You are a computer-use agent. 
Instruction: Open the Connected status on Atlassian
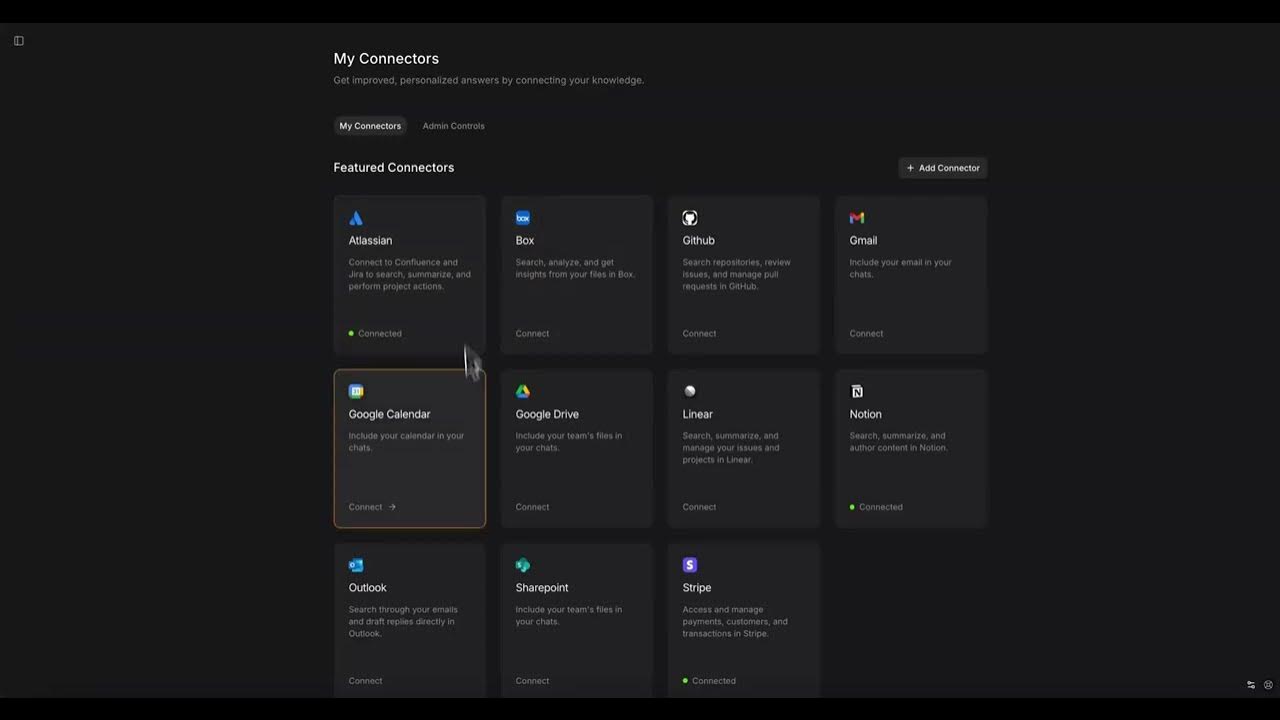point(379,334)
